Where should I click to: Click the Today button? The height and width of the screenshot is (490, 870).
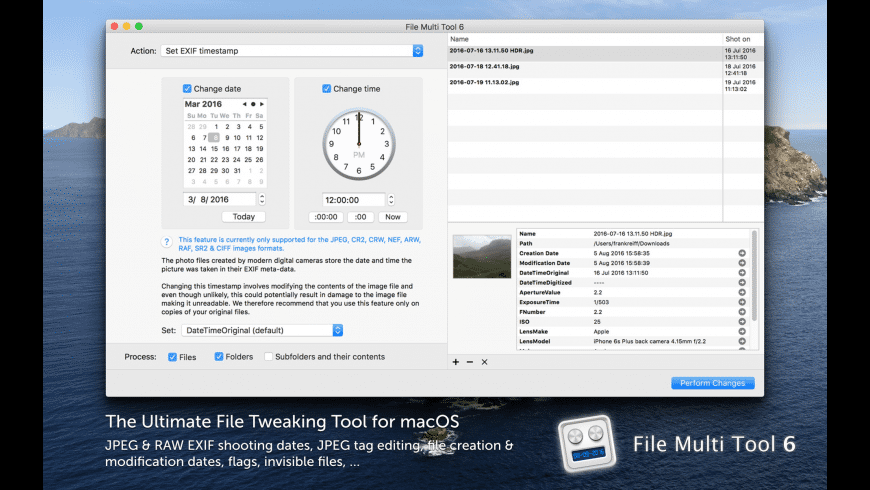coord(244,216)
